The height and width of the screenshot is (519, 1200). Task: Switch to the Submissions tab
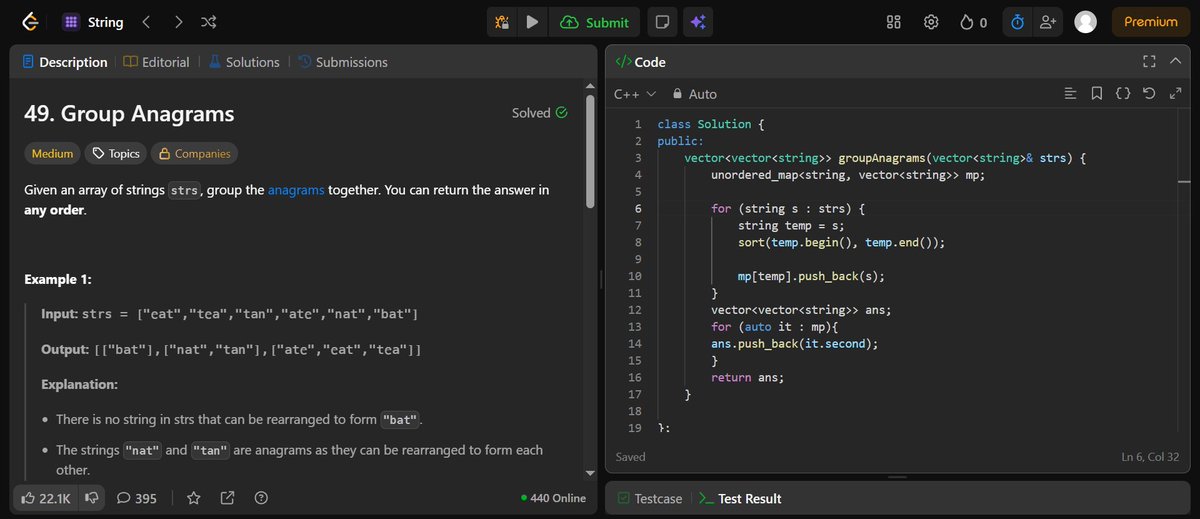coord(343,62)
